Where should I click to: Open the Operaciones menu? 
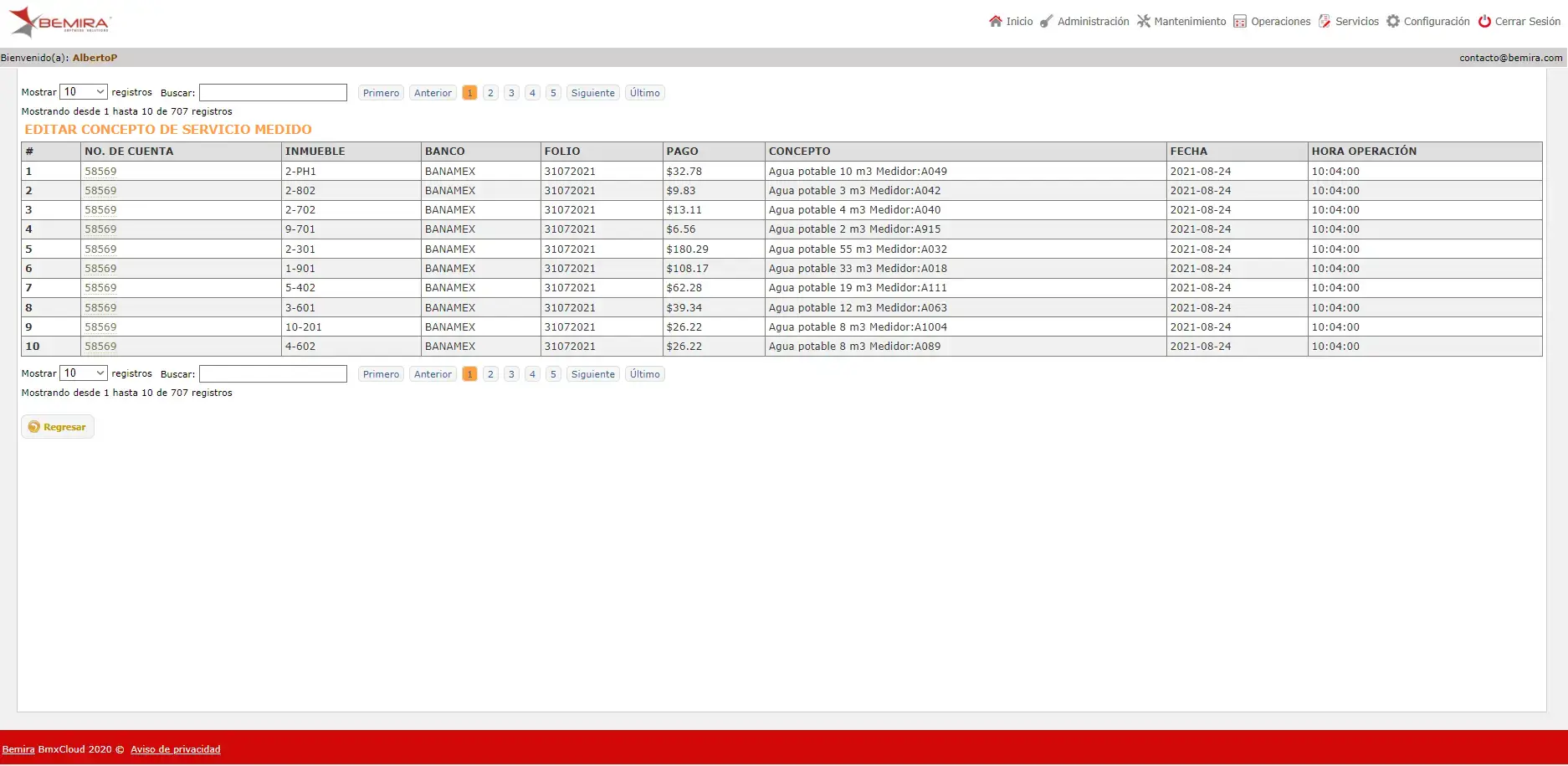[x=1280, y=22]
